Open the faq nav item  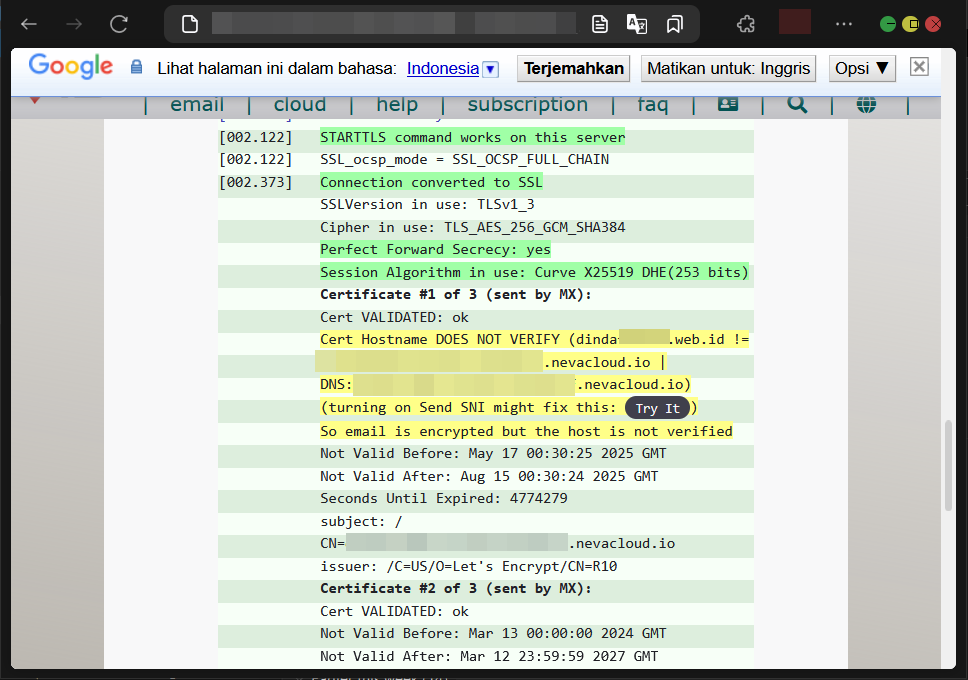[x=653, y=104]
